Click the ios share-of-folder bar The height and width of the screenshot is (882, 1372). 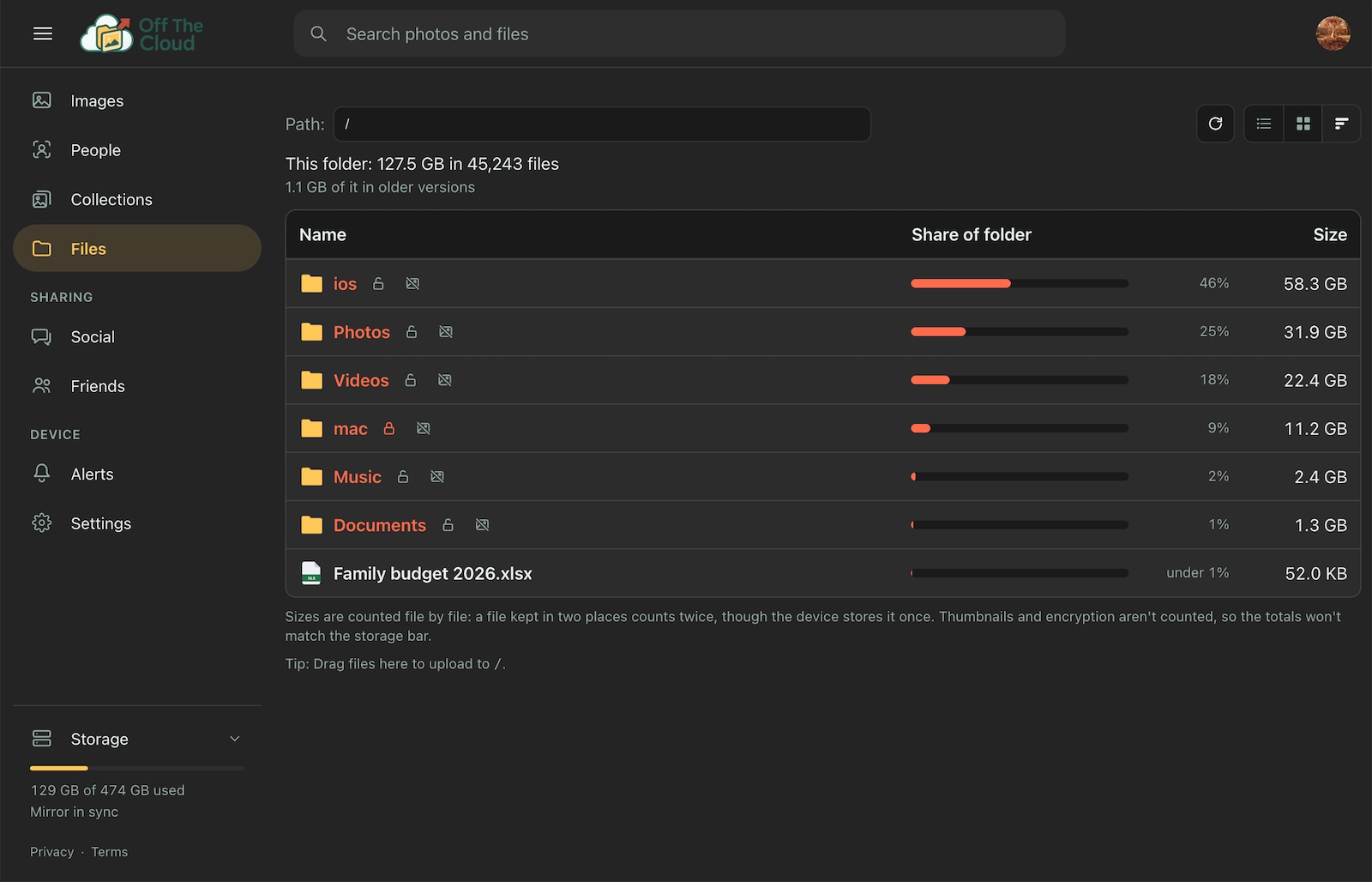tap(1020, 283)
